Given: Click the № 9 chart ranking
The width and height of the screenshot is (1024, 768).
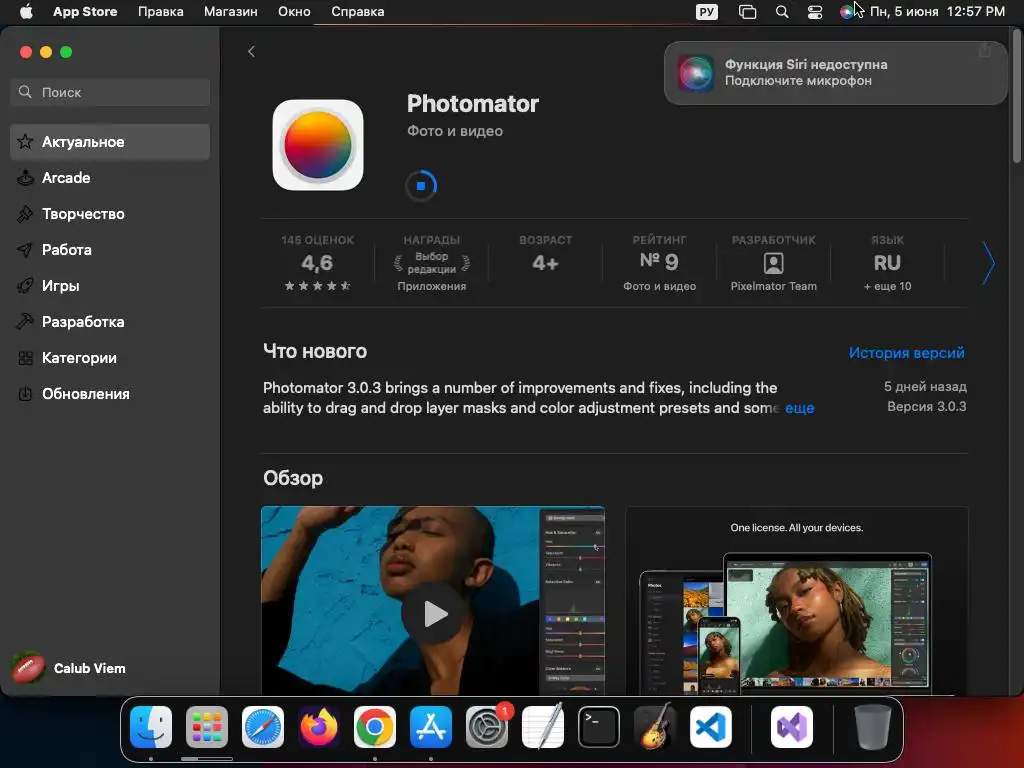Looking at the screenshot, I should [x=659, y=263].
